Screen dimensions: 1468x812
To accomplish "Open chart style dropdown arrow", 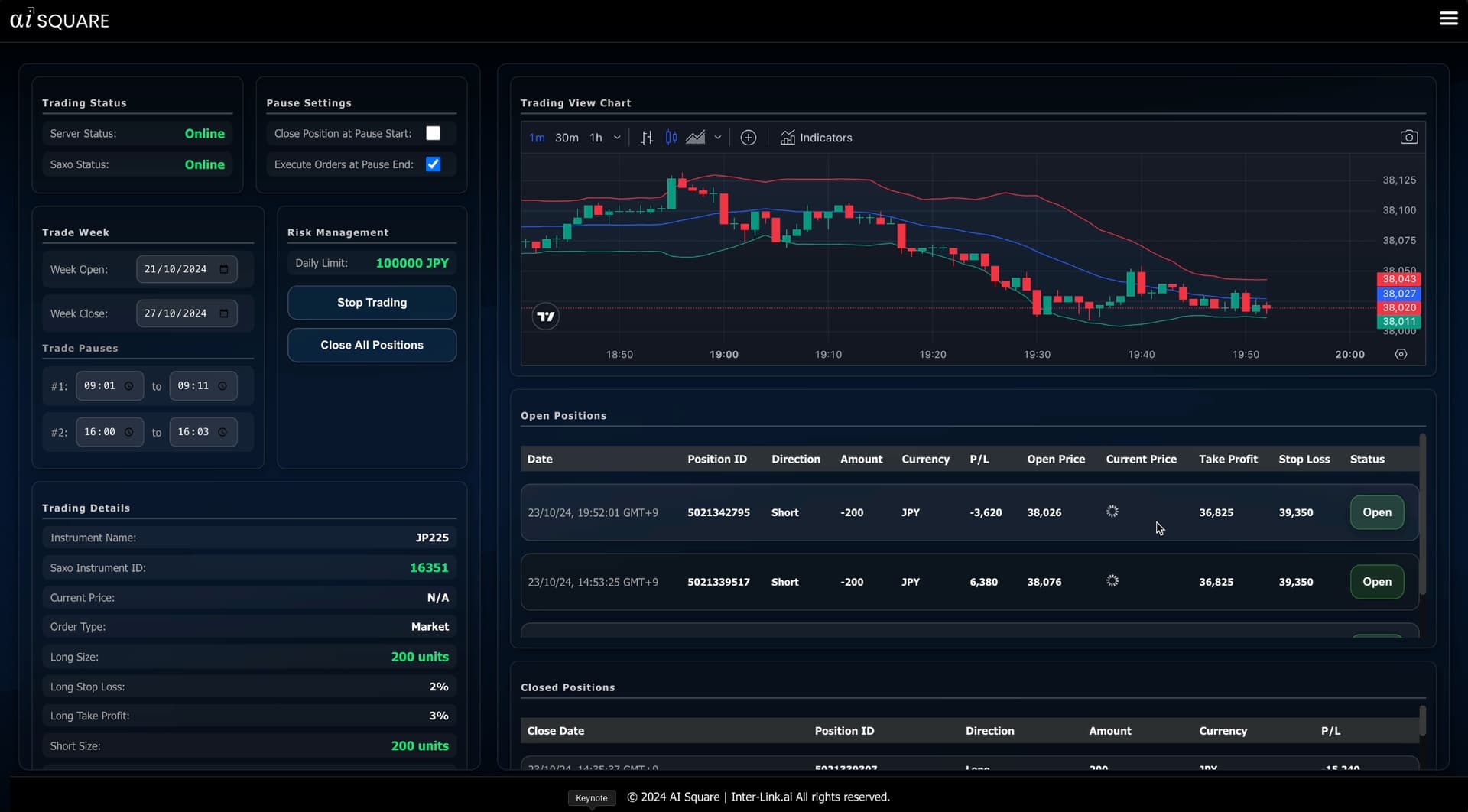I will tap(717, 138).
